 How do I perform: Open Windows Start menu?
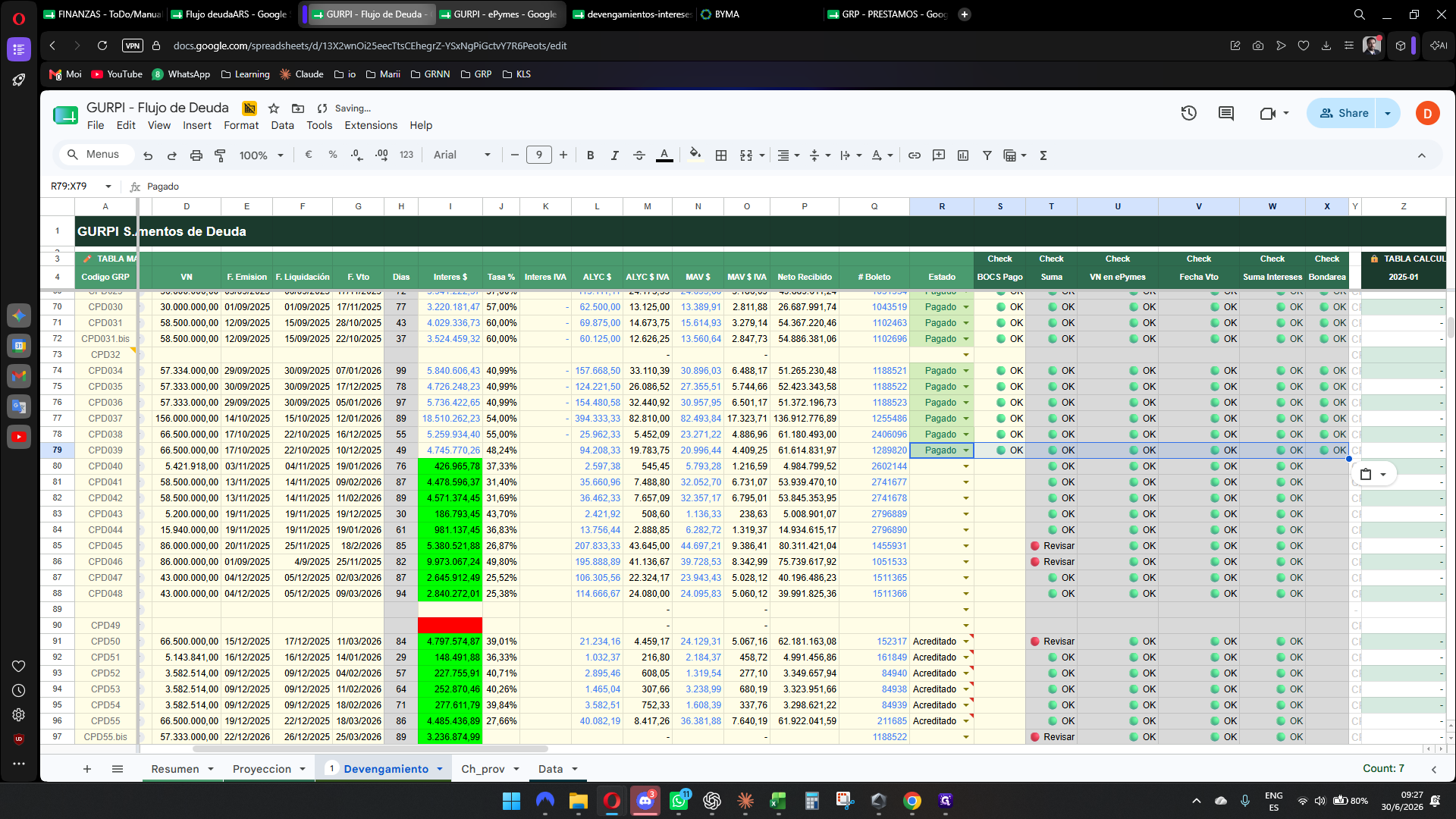[511, 801]
